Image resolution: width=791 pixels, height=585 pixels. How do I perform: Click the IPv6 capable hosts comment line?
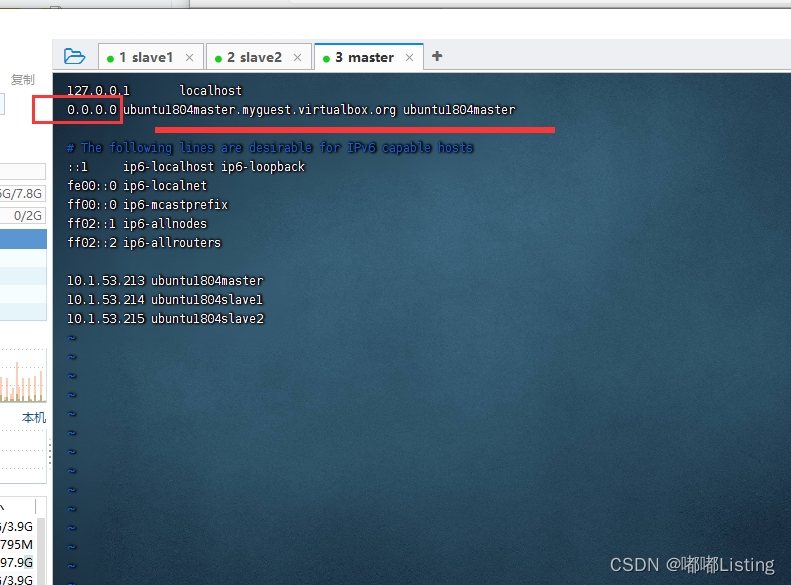(270, 148)
